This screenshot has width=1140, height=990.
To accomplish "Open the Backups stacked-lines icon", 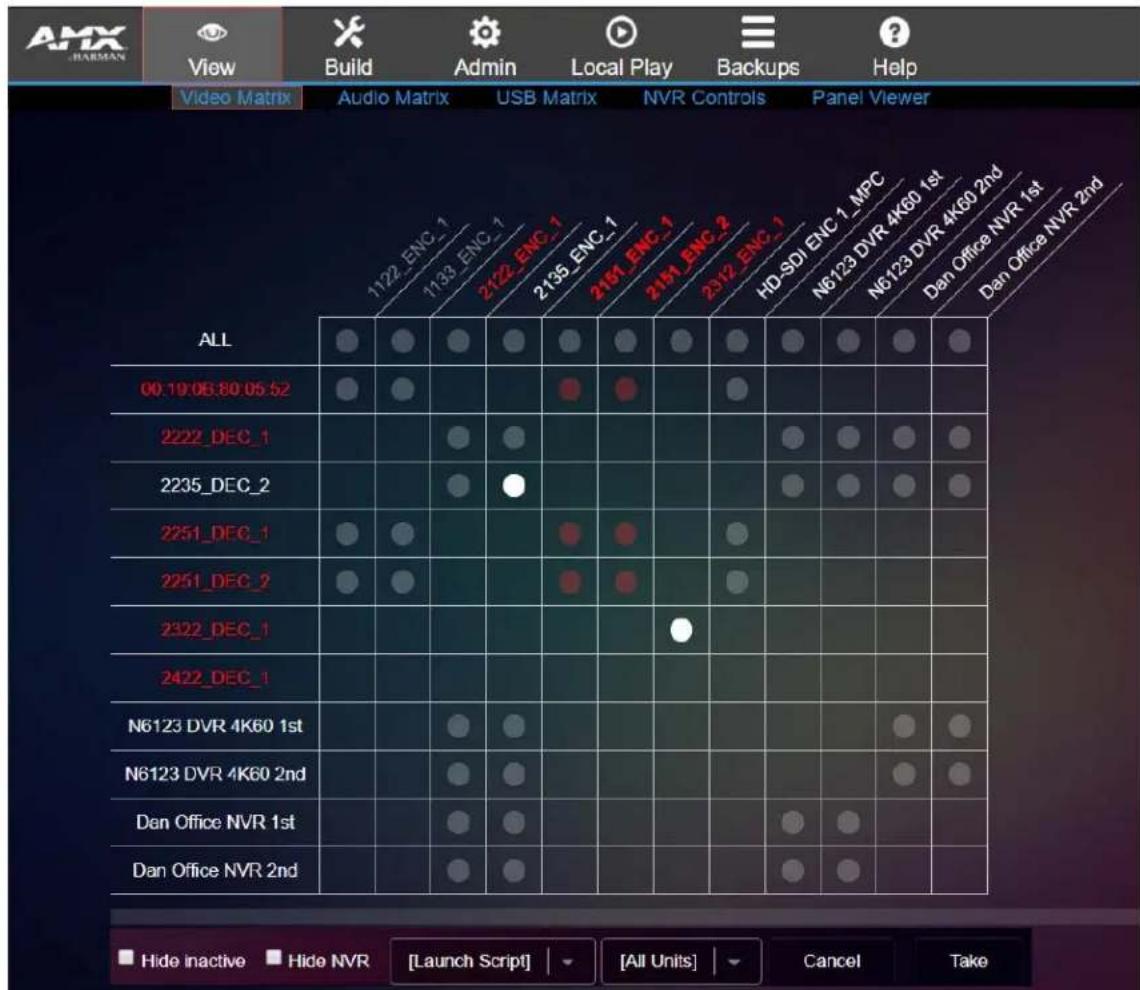I will (758, 33).
